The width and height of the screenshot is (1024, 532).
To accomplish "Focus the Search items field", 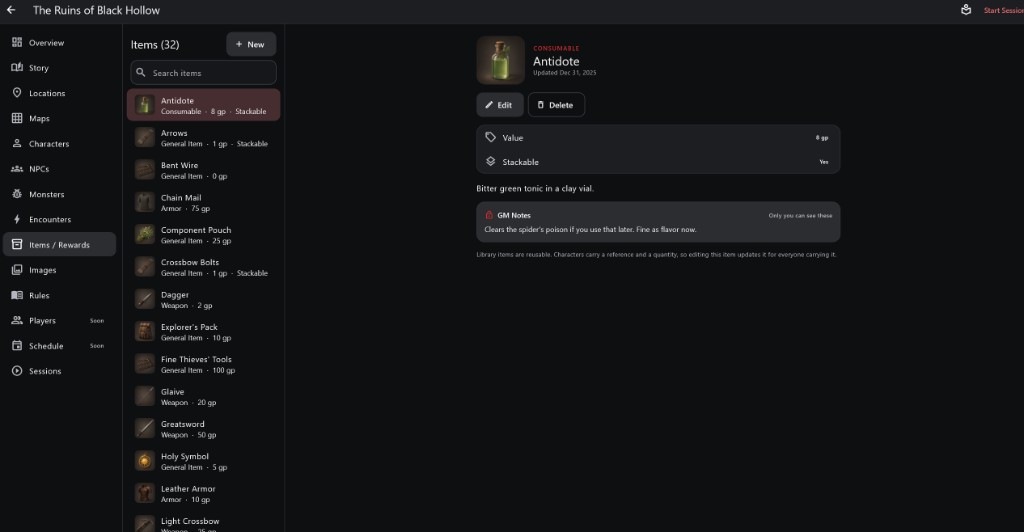I will pos(204,73).
